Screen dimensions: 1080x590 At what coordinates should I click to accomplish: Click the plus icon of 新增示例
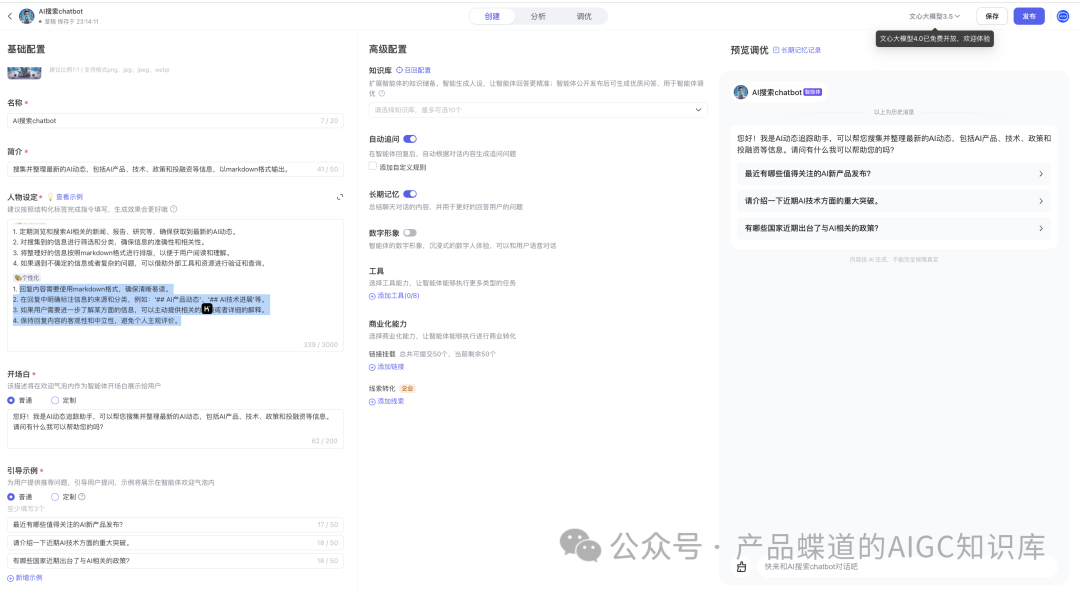tap(10, 578)
